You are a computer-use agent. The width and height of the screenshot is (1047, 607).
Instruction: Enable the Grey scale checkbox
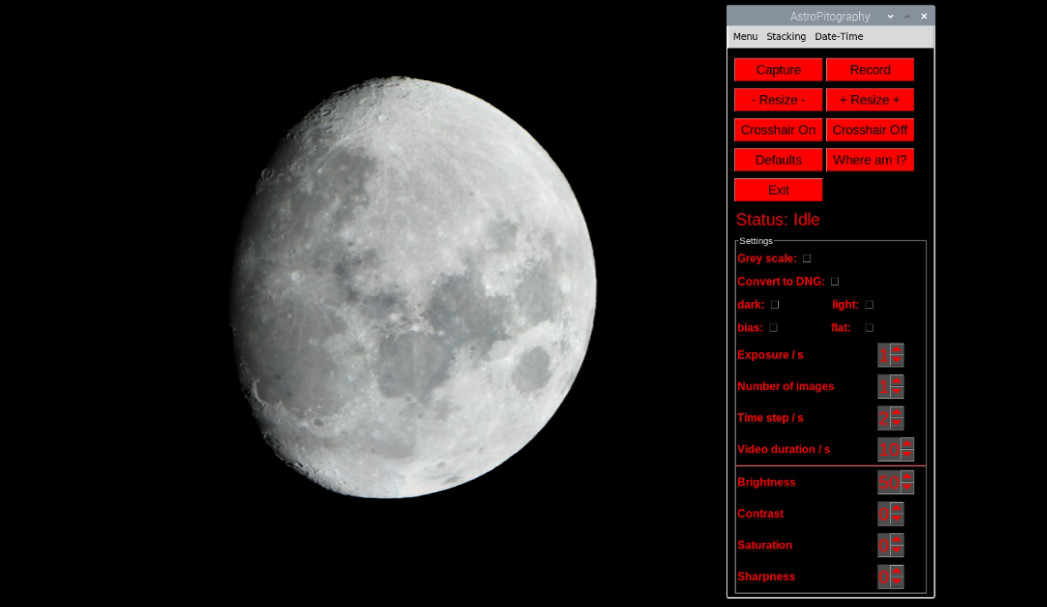[x=806, y=258]
